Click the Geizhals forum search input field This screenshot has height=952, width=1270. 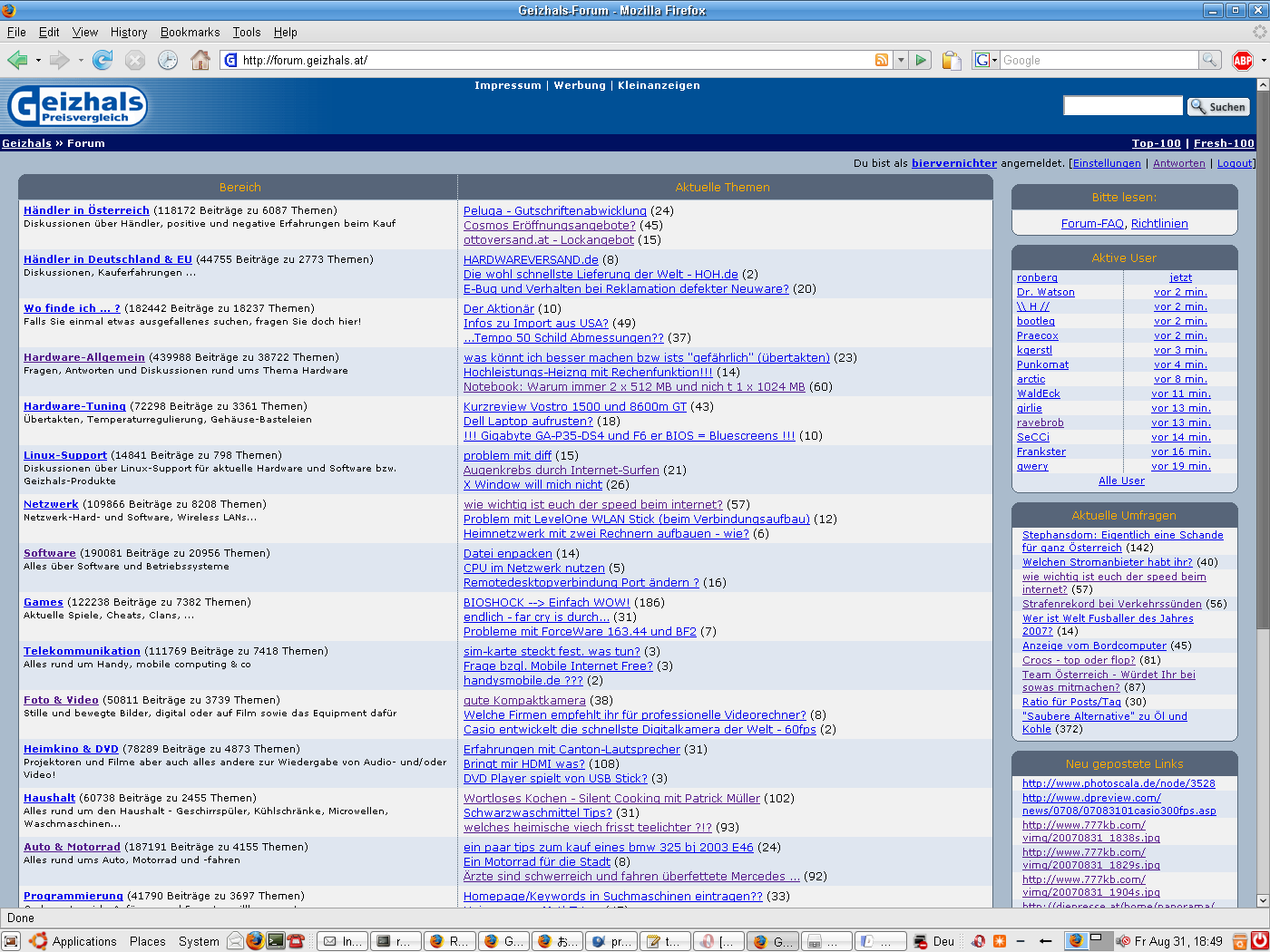pos(1123,106)
